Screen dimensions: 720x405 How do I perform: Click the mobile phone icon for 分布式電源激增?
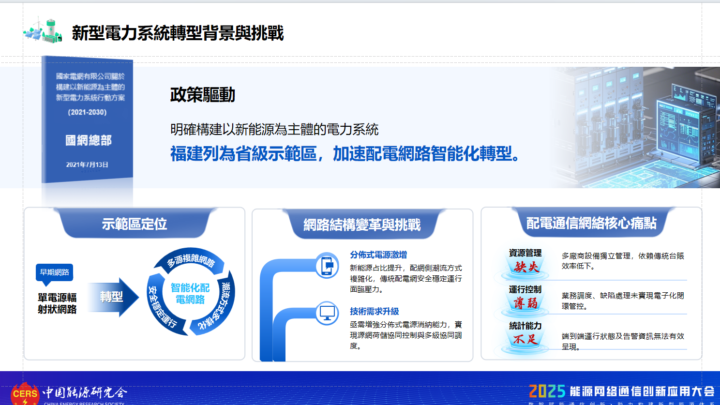click(328, 266)
